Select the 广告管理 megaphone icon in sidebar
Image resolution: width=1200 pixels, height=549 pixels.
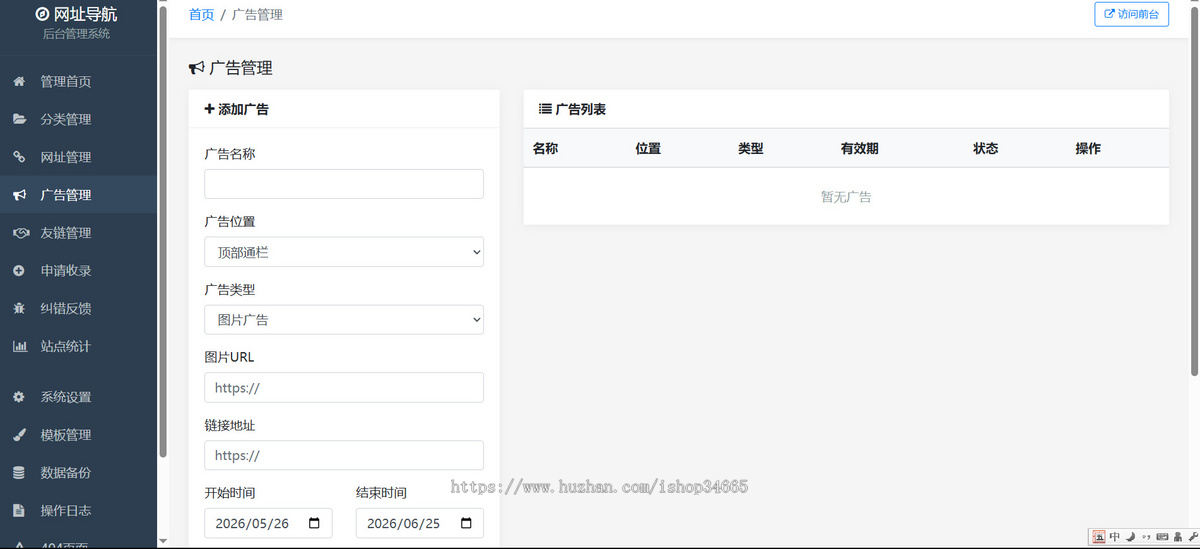(x=19, y=195)
